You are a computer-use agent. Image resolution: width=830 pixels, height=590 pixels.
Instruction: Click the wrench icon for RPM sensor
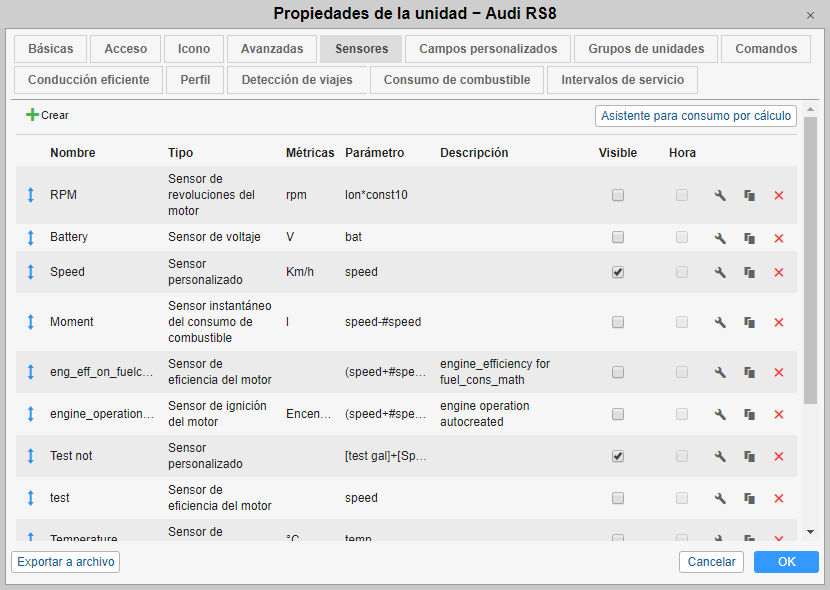(x=719, y=195)
